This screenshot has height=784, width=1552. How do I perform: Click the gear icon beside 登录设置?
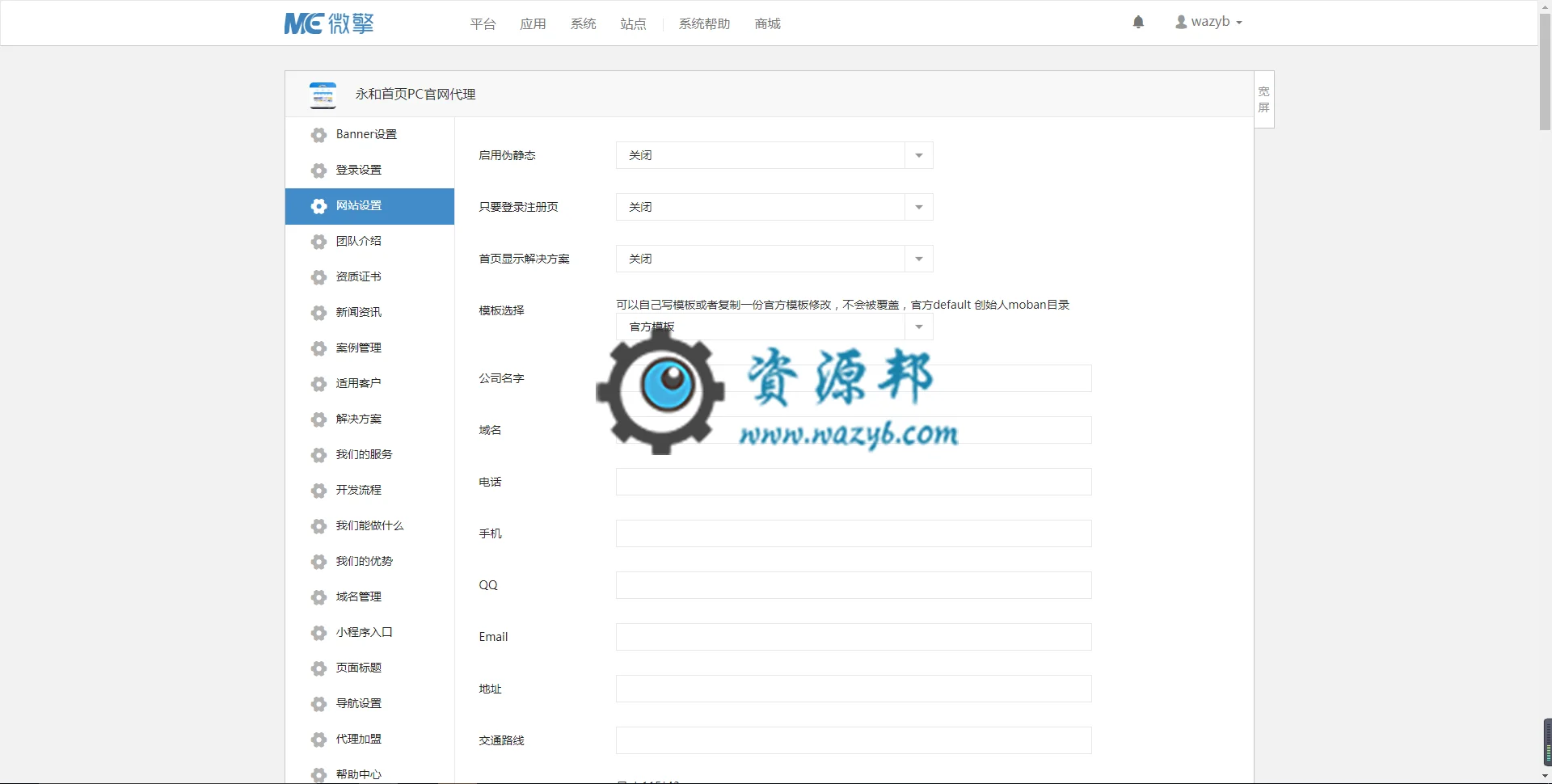(319, 171)
